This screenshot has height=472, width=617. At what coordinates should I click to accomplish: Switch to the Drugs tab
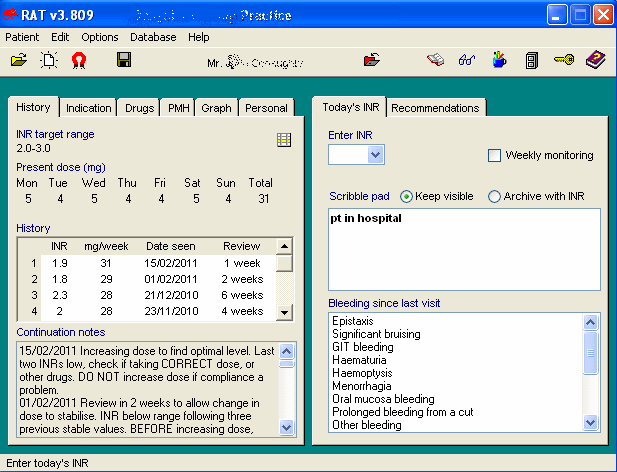[139, 108]
